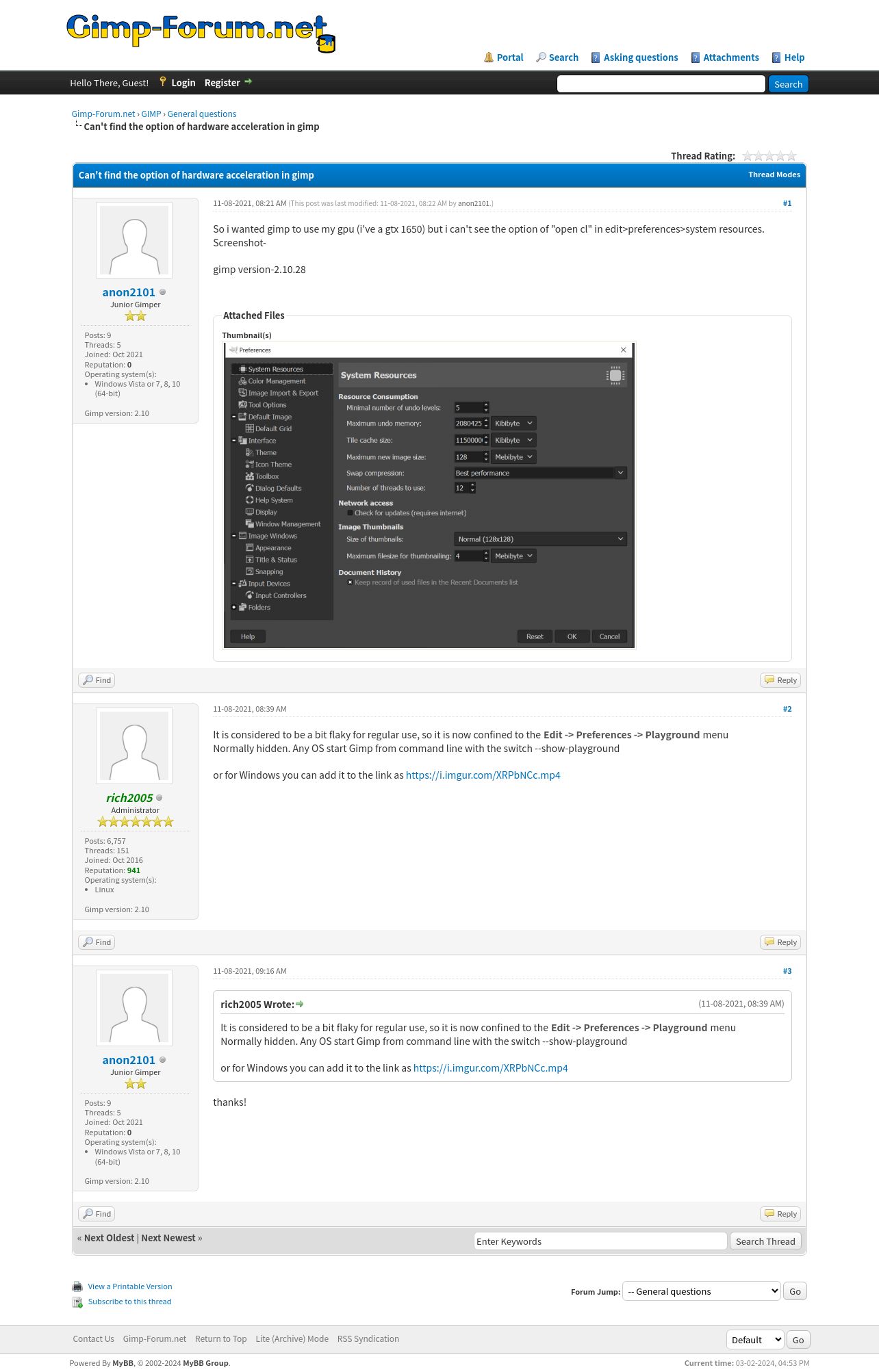Click the blue Search button
Image resolution: width=879 pixels, height=1372 pixels.
788,83
